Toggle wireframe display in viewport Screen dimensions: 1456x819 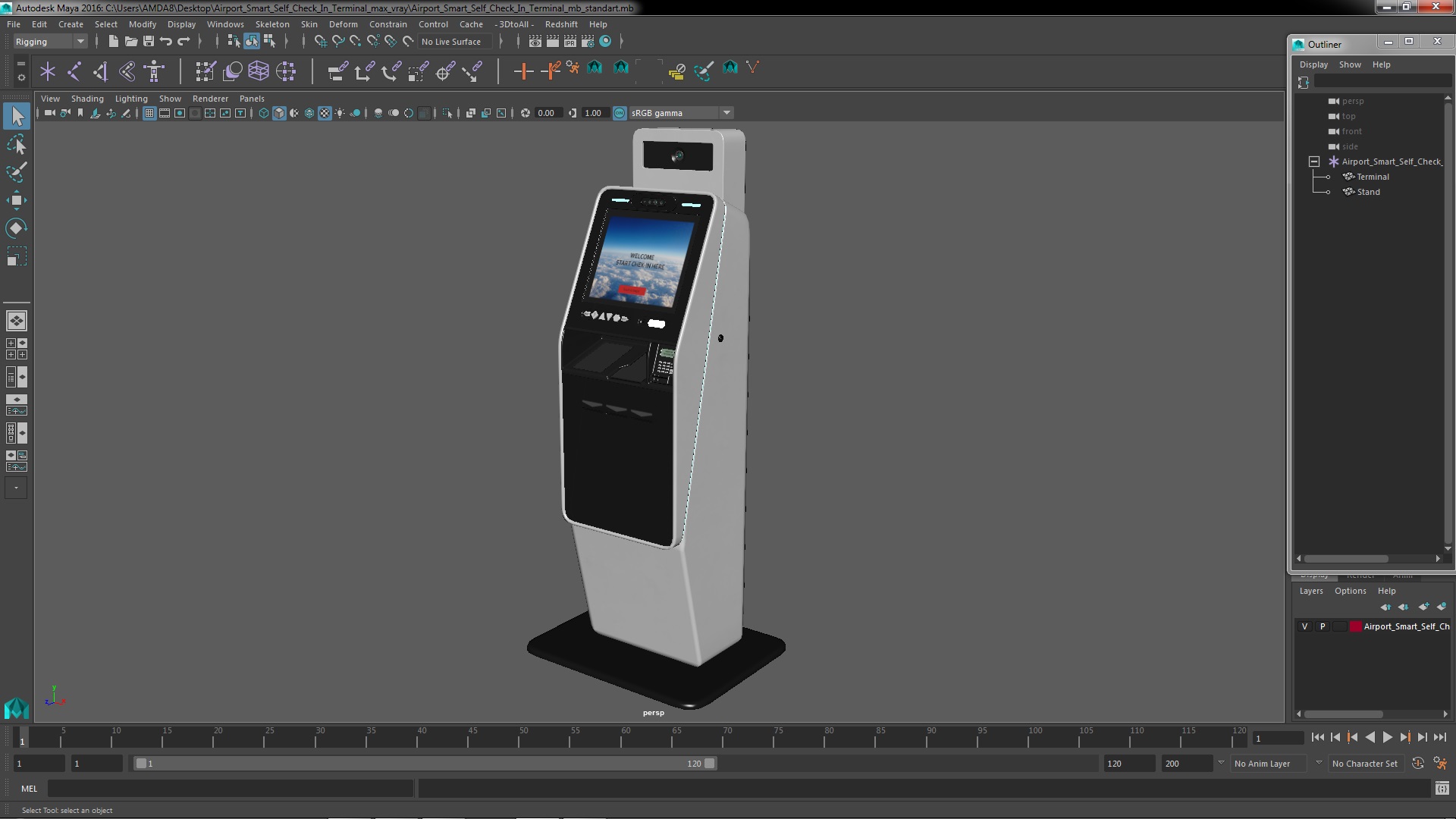pos(264,113)
